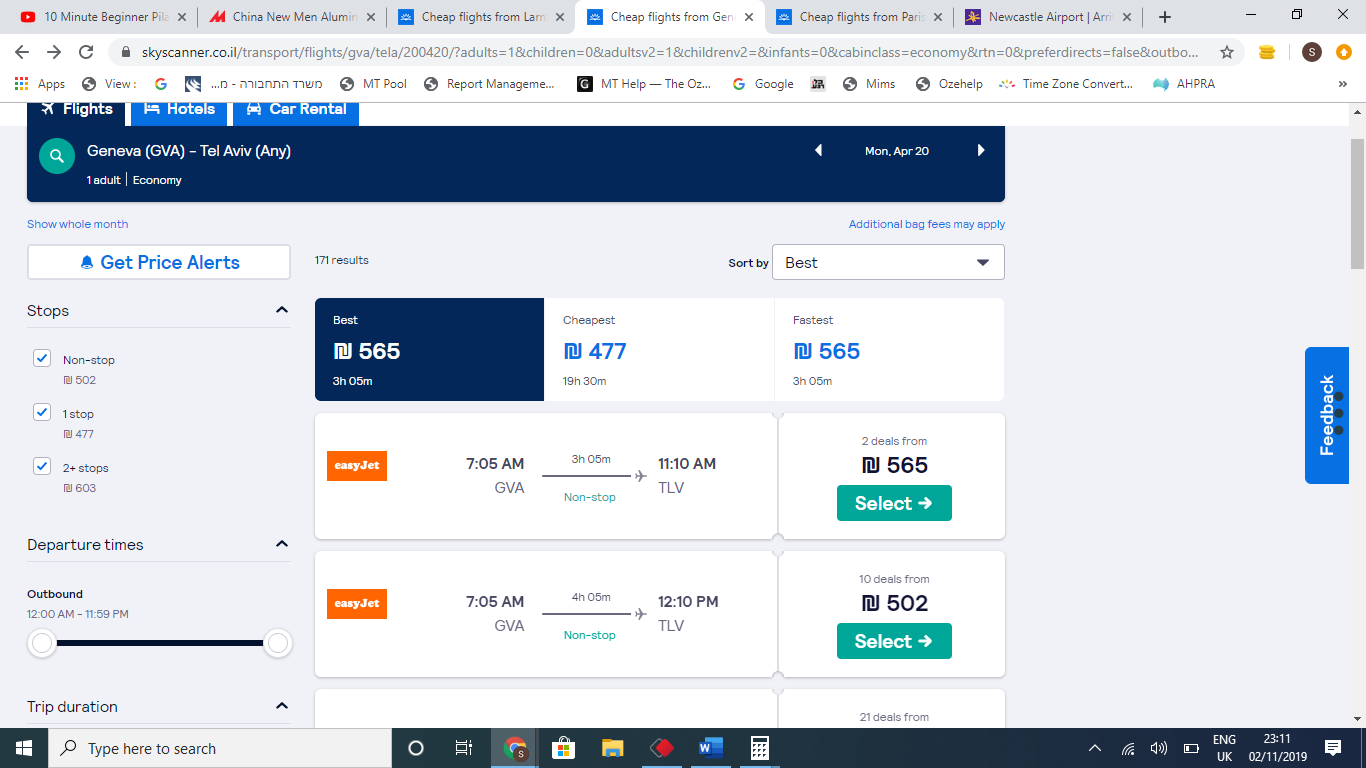
Task: Switch to the Flights tab
Action: (x=77, y=112)
